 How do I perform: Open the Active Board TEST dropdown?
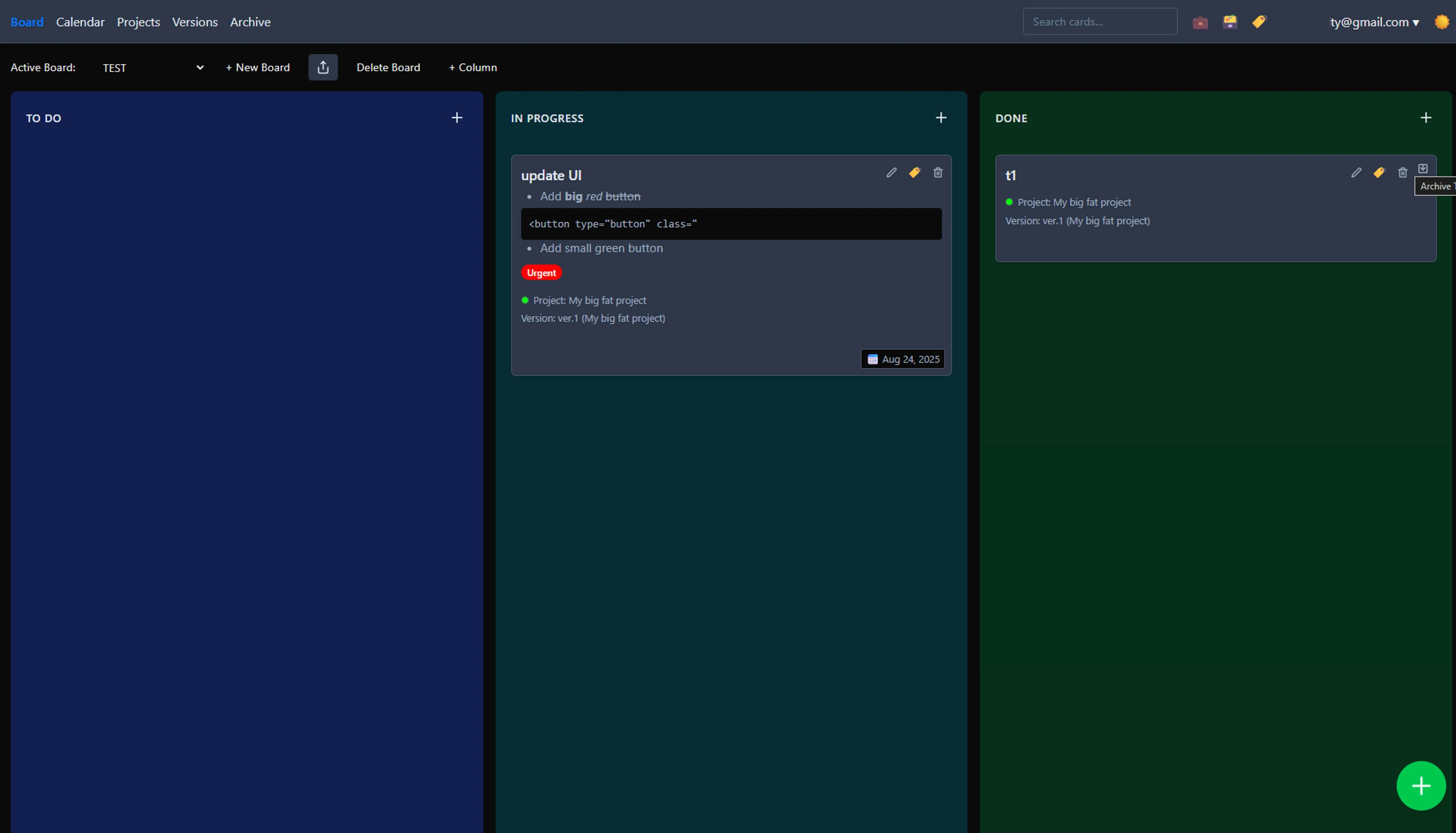pyautogui.click(x=151, y=68)
